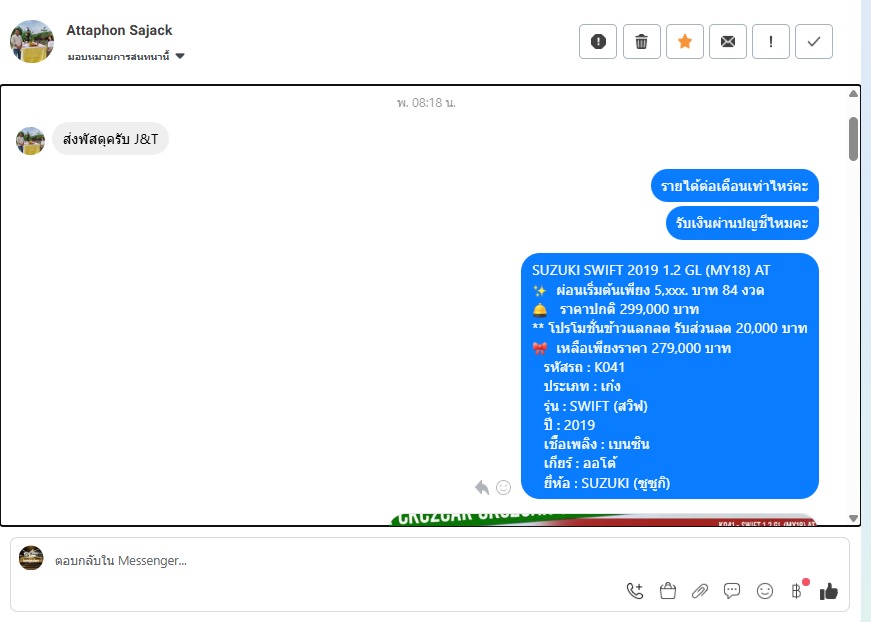The height and width of the screenshot is (622, 871).
Task: Click the chat scrollbar down arrow
Action: tap(854, 518)
